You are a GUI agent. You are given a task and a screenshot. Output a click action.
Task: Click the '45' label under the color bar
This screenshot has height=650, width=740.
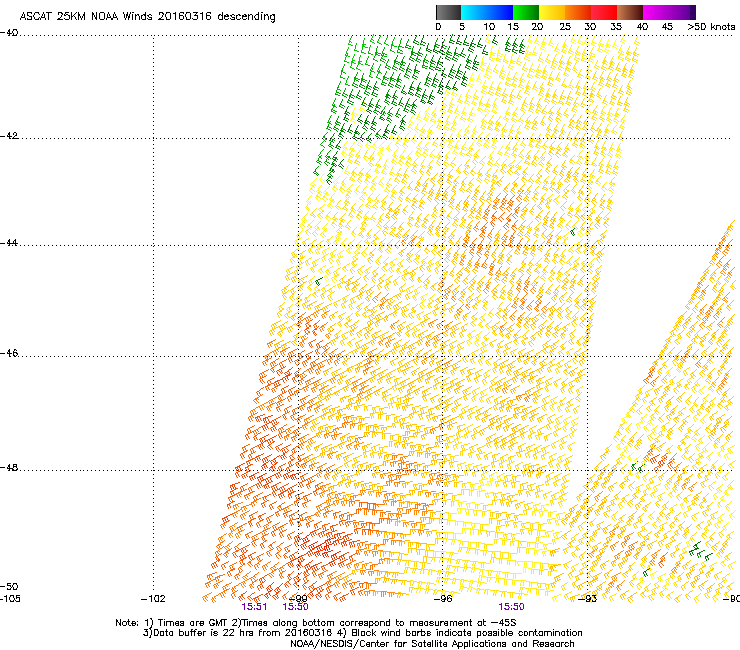(667, 27)
